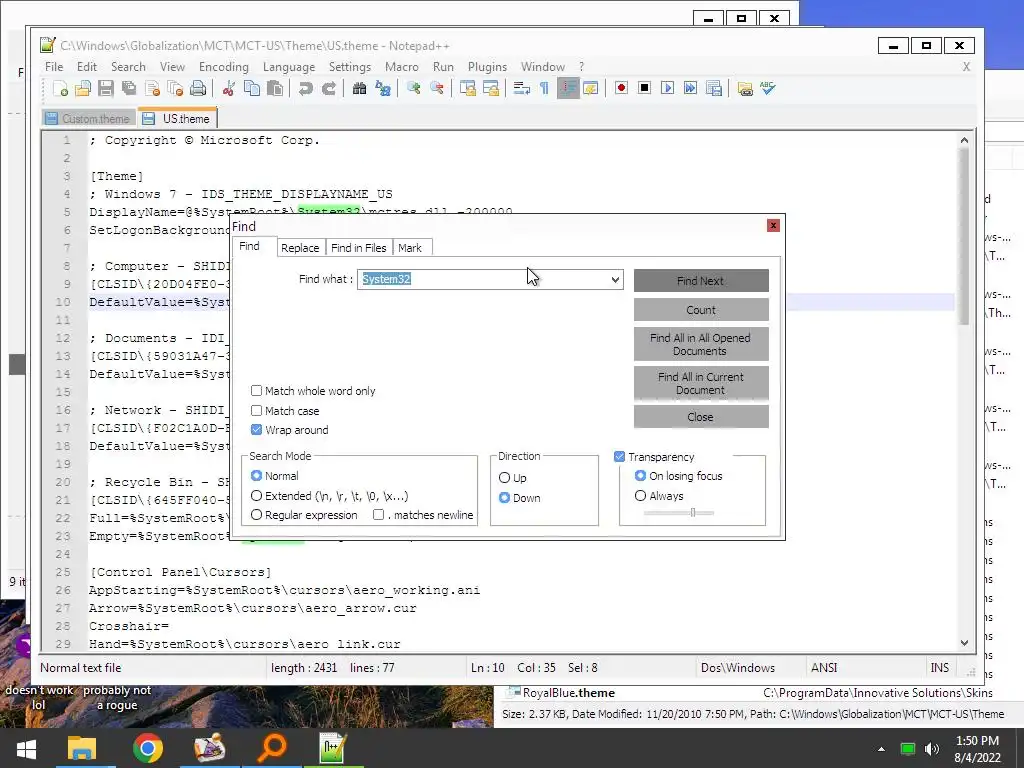
Task: Click the Zoom Out magnifier icon
Action: tap(437, 88)
